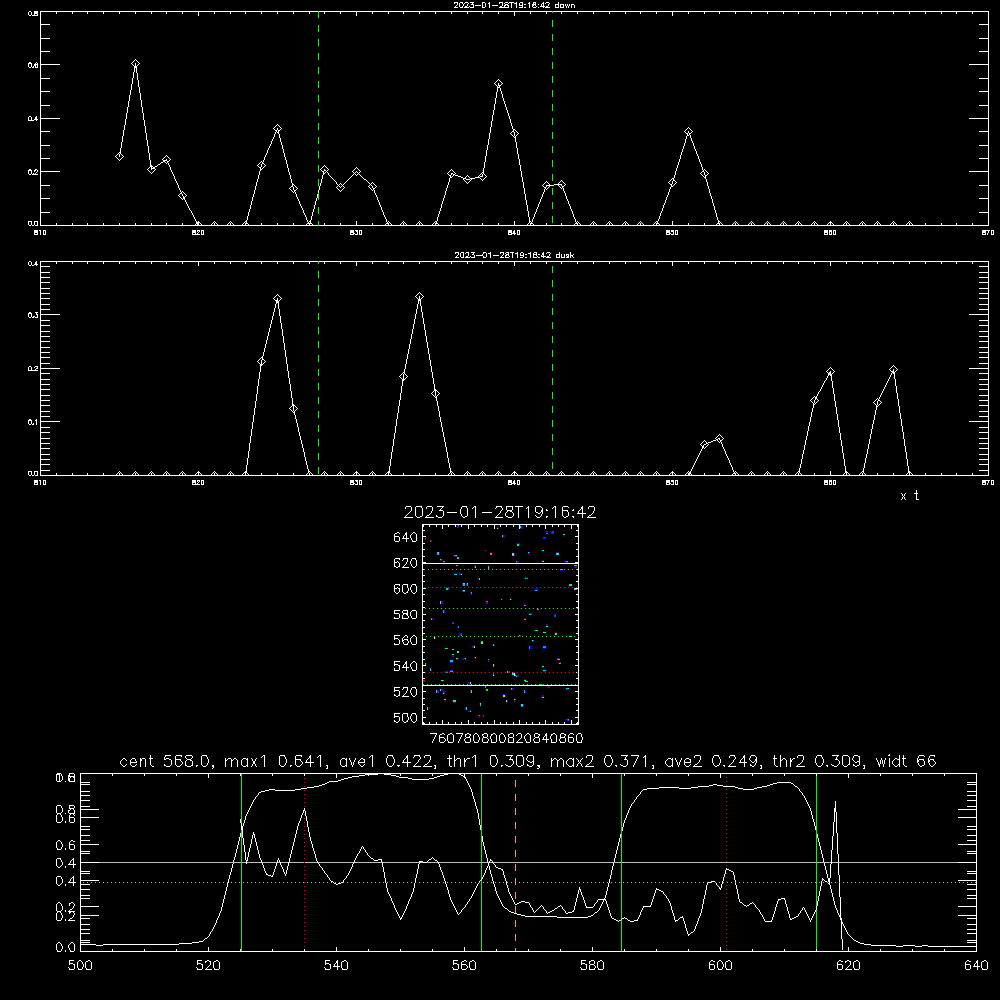The width and height of the screenshot is (1000, 1000).
Task: Click the '600' label on bottom plot x-axis
Action: [721, 966]
